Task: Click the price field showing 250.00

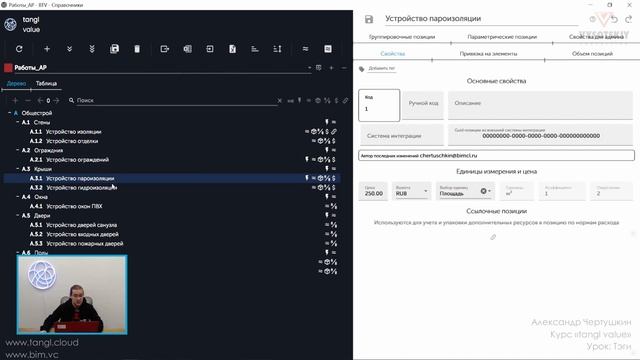Action: (373, 191)
